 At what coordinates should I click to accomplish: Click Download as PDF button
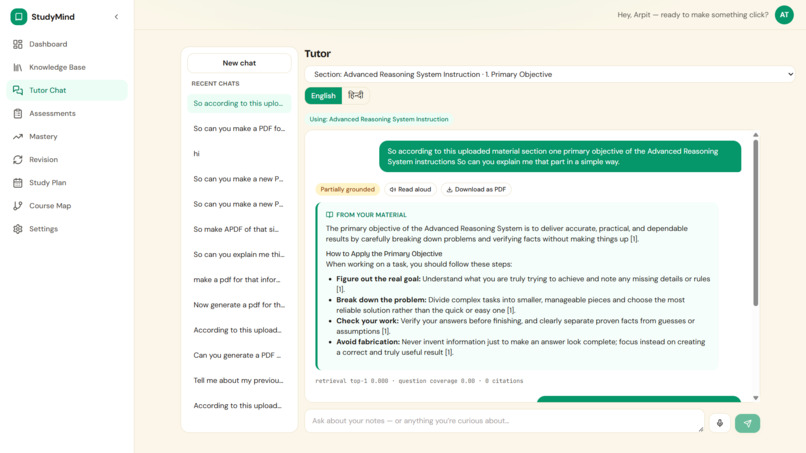click(476, 189)
